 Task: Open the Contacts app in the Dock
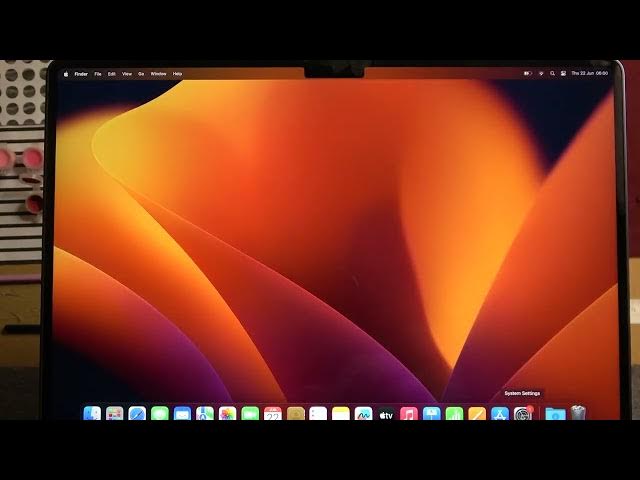(x=296, y=413)
